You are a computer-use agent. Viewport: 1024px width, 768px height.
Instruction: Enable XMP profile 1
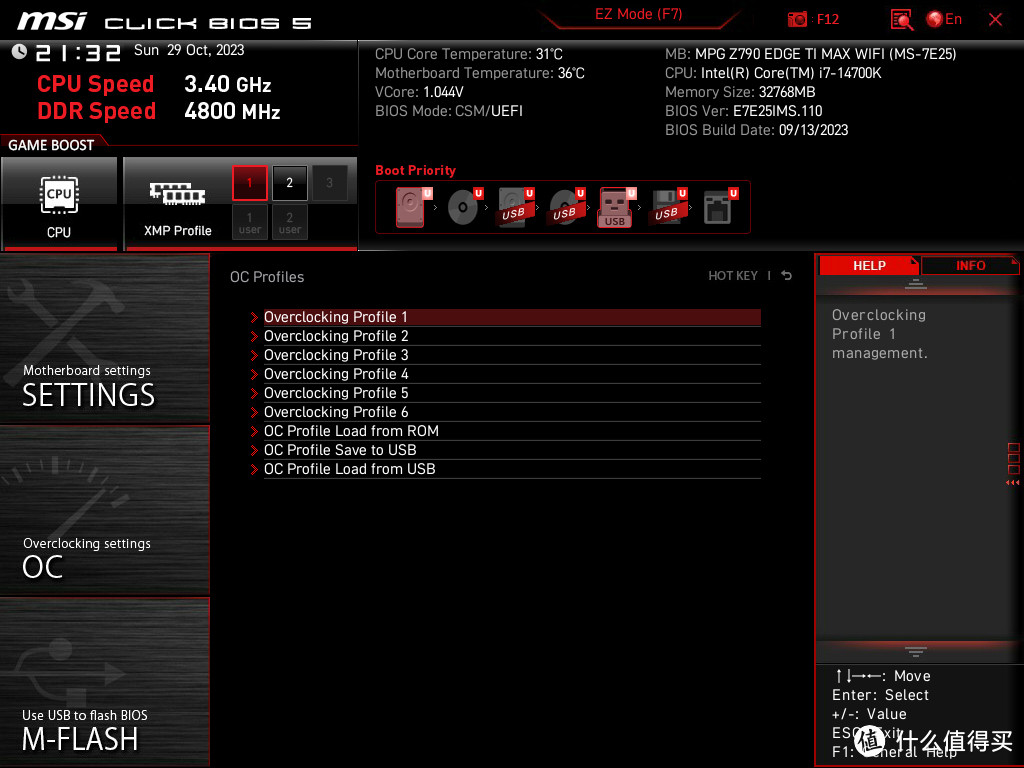[249, 183]
